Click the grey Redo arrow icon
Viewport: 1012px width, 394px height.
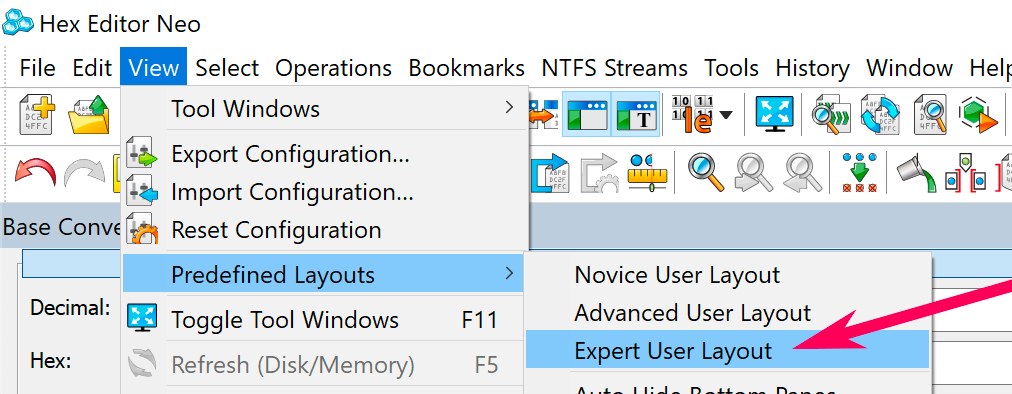pyautogui.click(x=84, y=173)
